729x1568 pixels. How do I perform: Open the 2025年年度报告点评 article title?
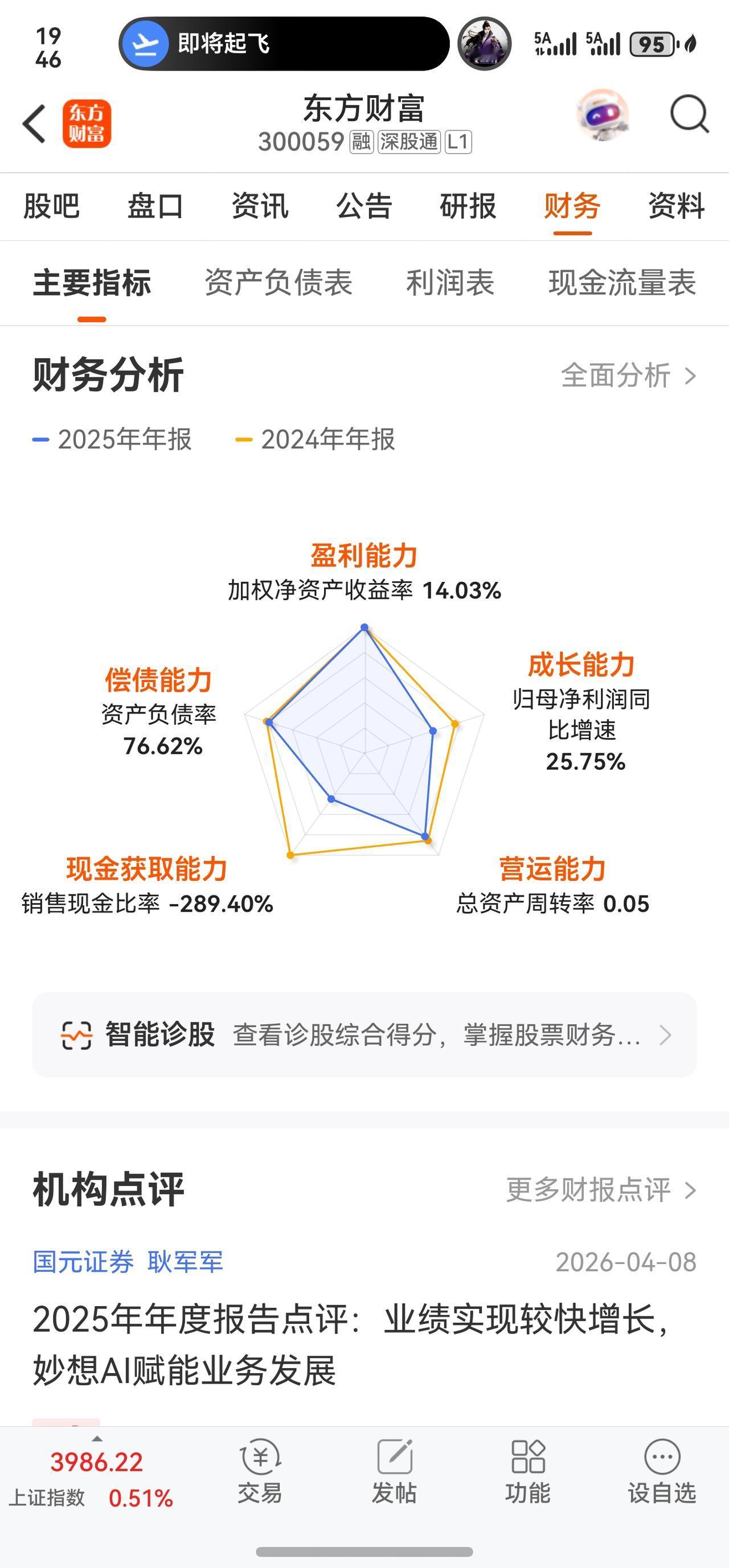pyautogui.click(x=351, y=1345)
